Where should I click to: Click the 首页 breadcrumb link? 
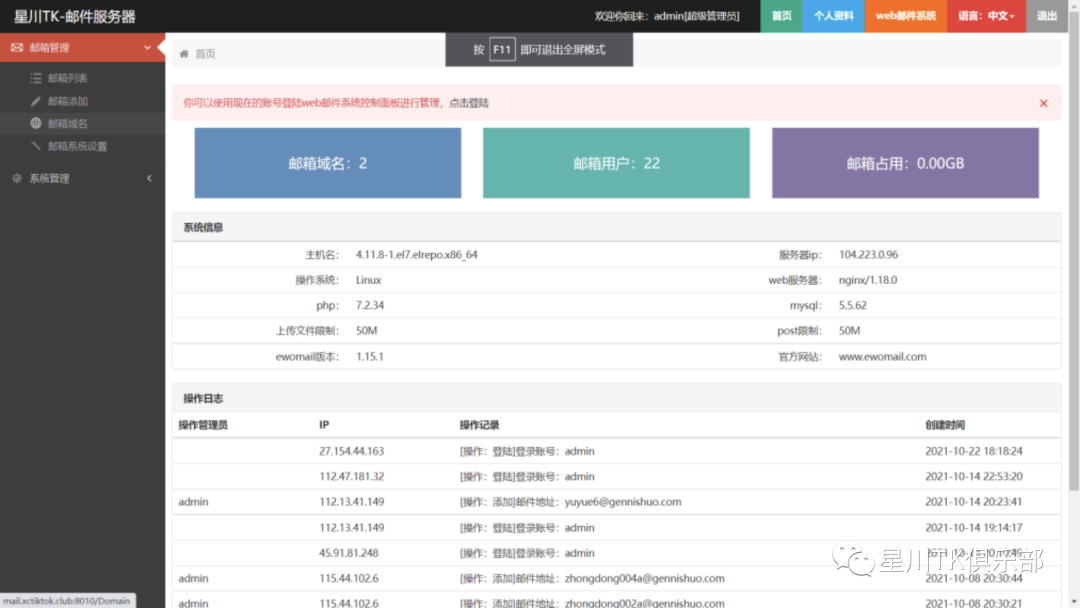(205, 54)
